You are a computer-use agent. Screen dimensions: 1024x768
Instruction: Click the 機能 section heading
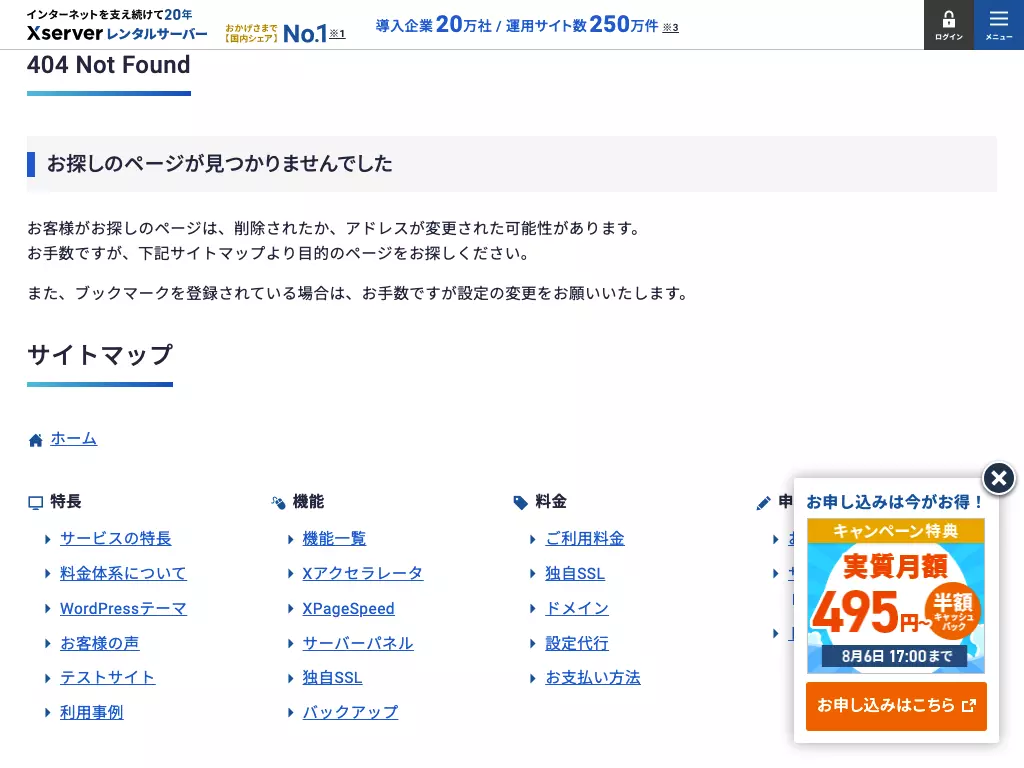(308, 502)
